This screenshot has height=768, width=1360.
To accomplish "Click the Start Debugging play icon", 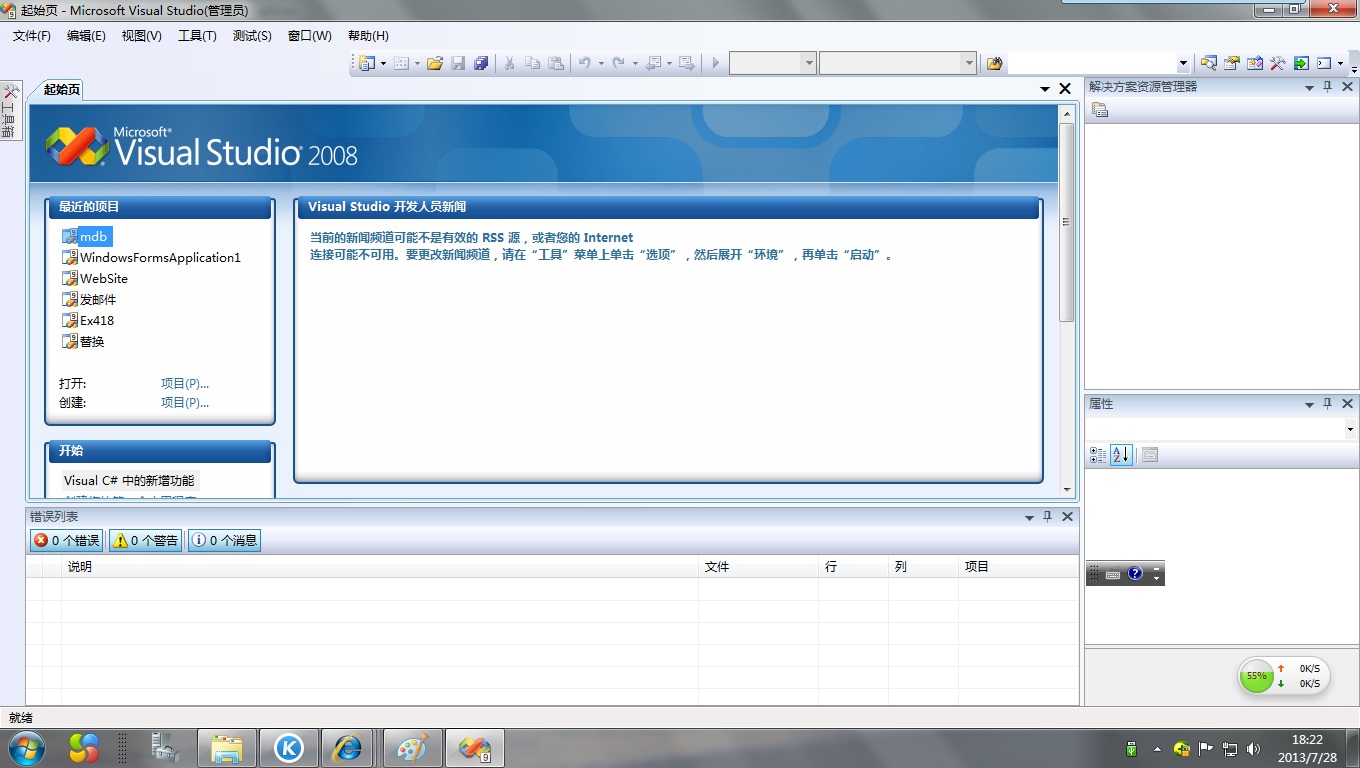I will click(x=715, y=63).
